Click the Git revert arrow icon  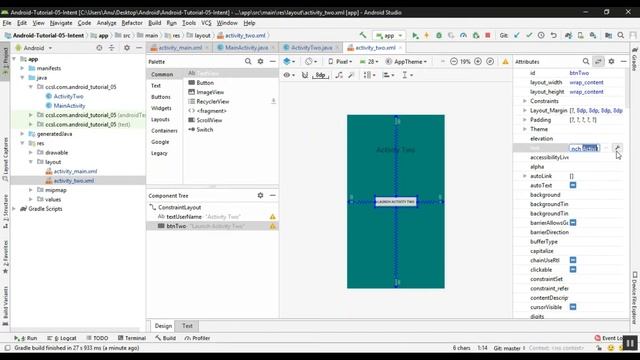[553, 36]
